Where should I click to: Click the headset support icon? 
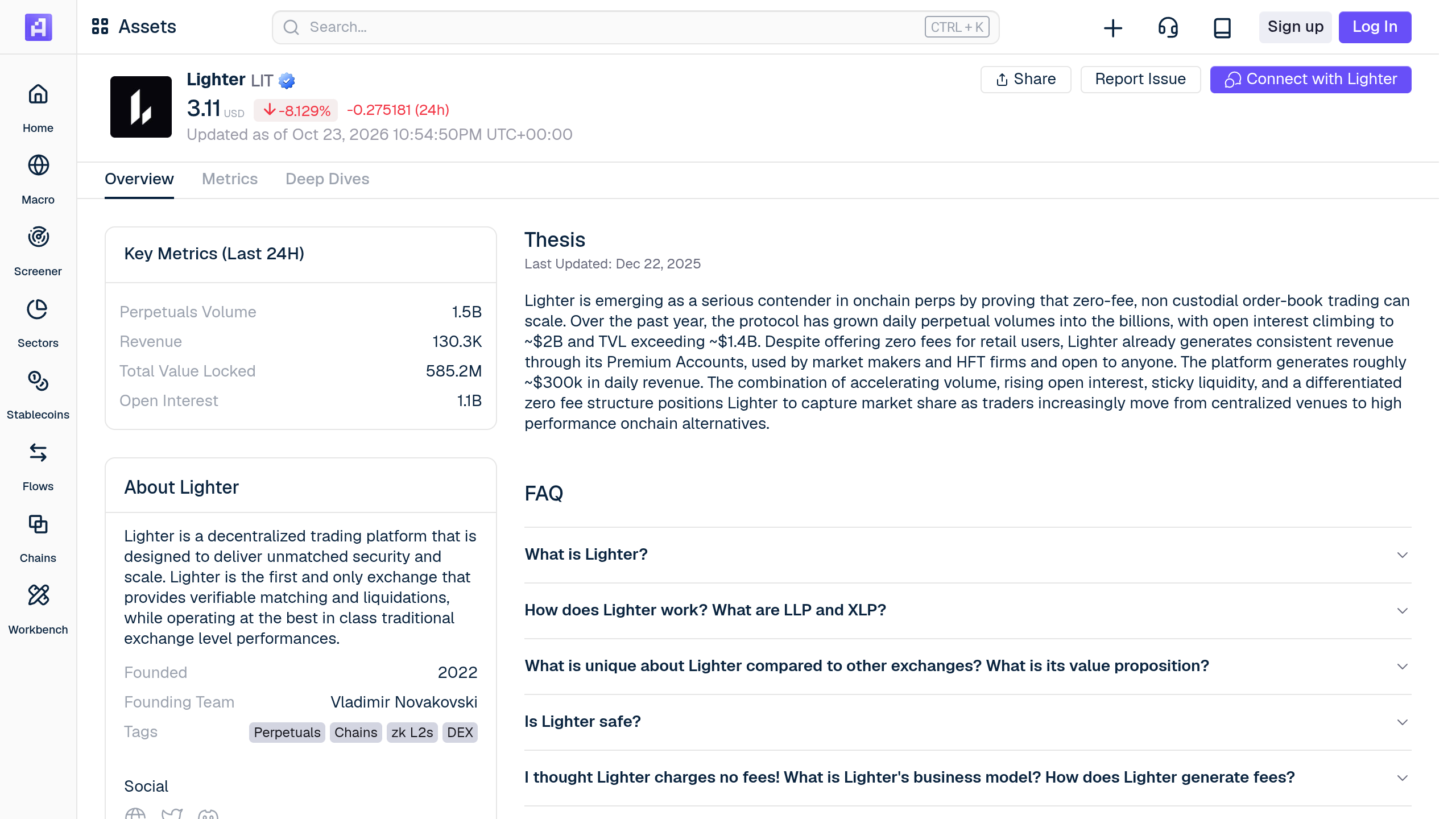(x=1168, y=27)
